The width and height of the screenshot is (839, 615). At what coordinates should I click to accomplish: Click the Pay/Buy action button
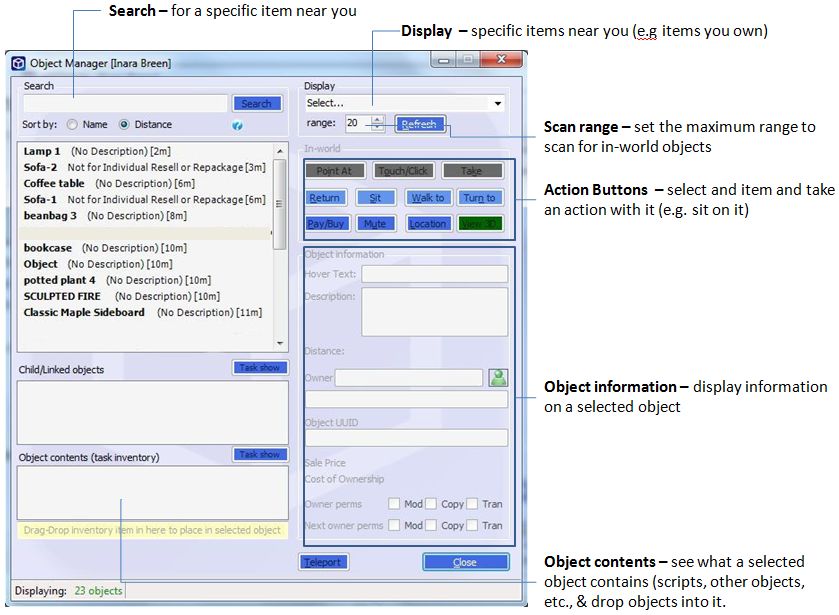(325, 224)
